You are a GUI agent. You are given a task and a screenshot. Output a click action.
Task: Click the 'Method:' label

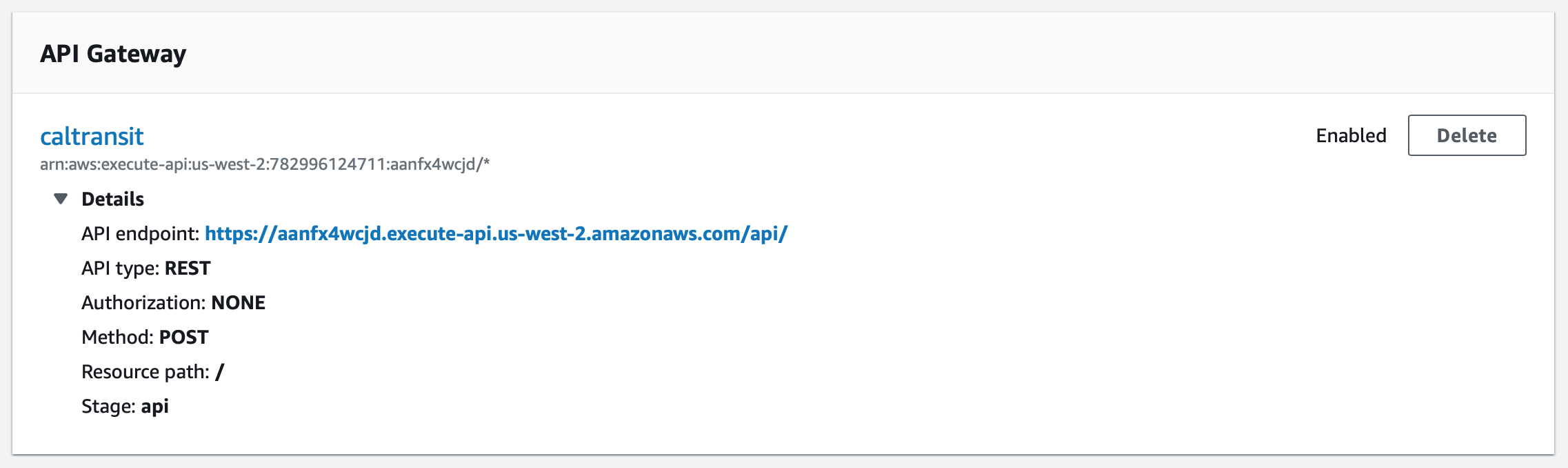(x=118, y=337)
